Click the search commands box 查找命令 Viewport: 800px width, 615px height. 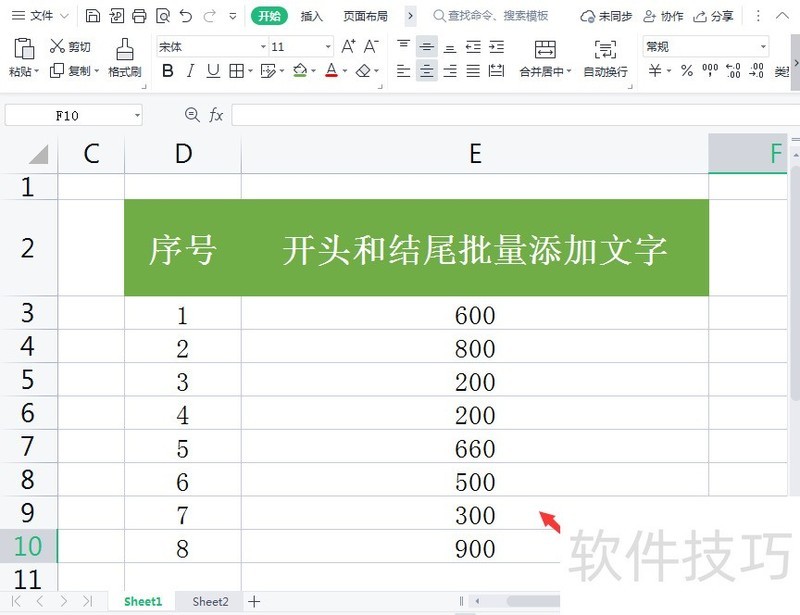click(491, 16)
